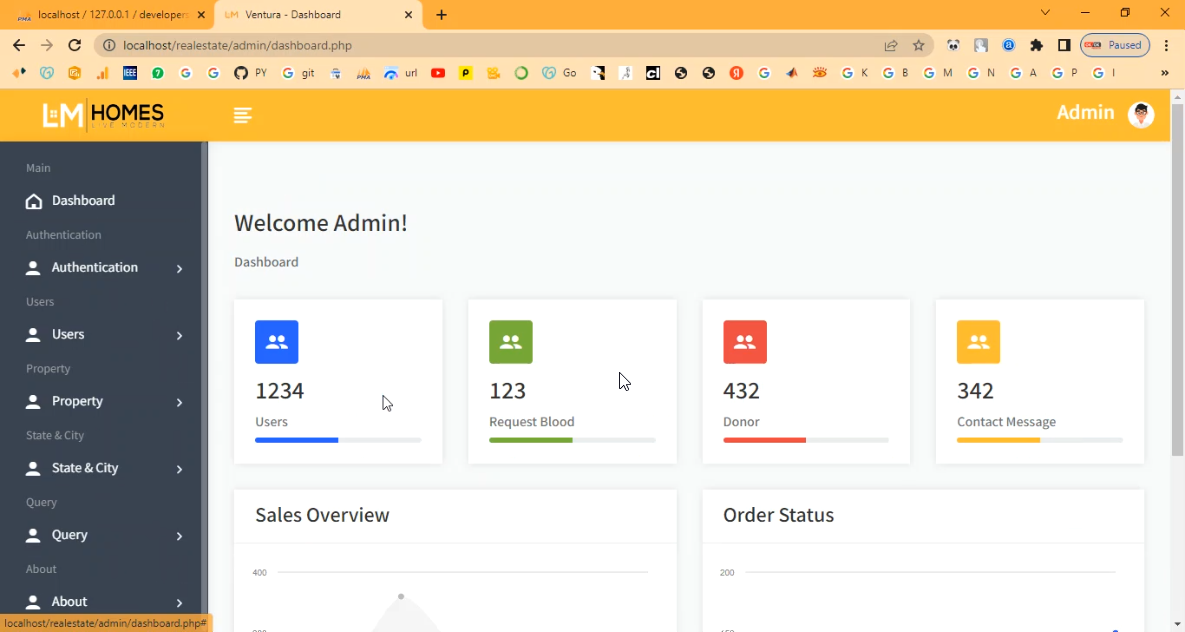The height and width of the screenshot is (632, 1185).
Task: Open the Query sidebar menu item
Action: [x=70, y=535]
